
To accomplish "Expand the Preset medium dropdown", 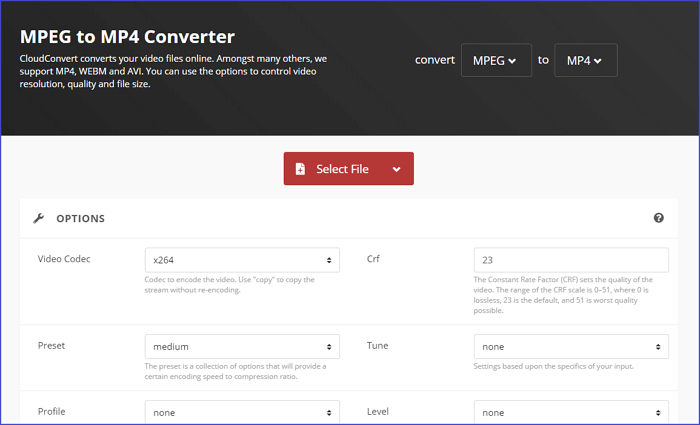I will click(242, 347).
